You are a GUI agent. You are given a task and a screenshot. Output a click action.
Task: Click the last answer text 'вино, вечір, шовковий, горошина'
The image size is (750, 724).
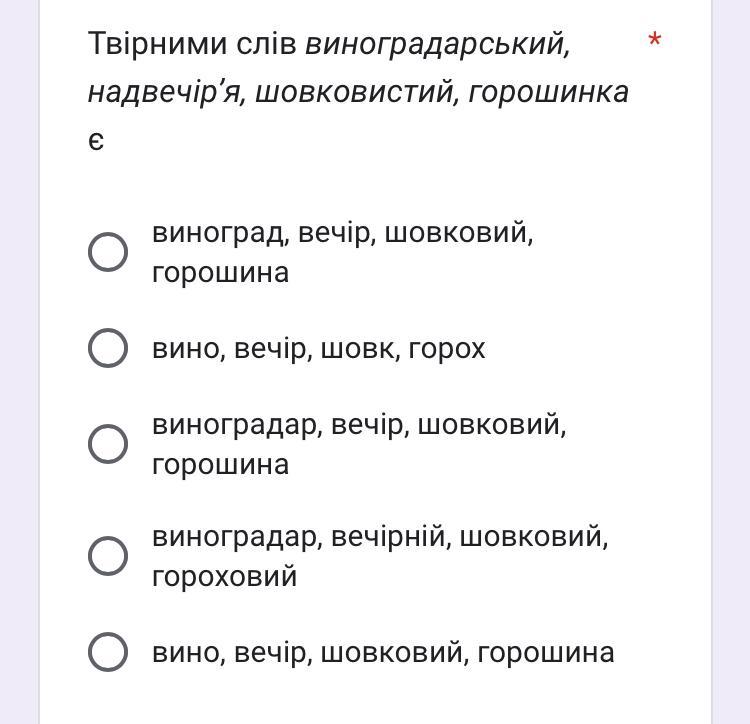click(383, 652)
